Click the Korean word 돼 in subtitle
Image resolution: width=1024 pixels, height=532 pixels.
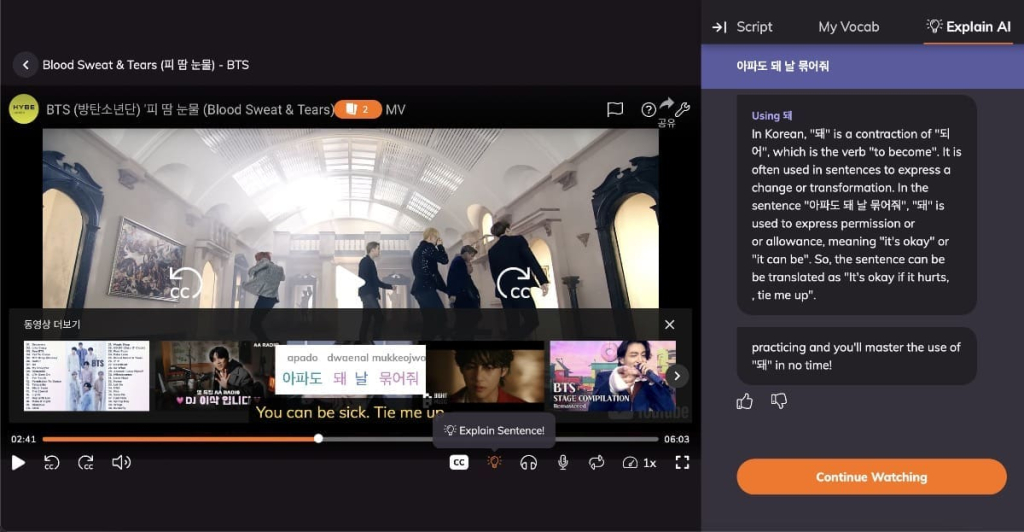[340, 378]
